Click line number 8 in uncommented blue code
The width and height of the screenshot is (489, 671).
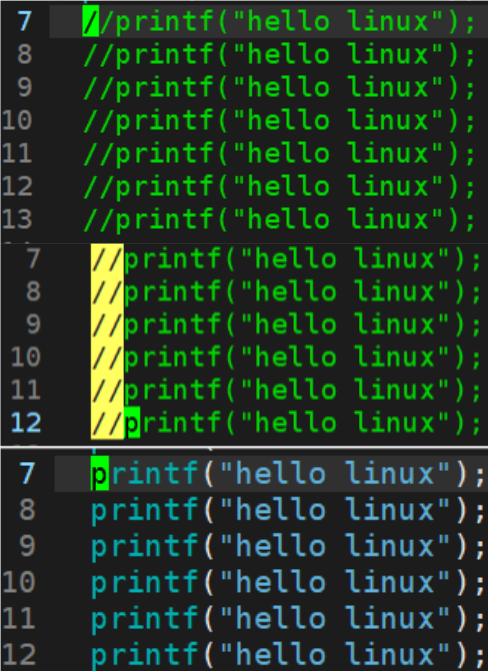(27, 510)
